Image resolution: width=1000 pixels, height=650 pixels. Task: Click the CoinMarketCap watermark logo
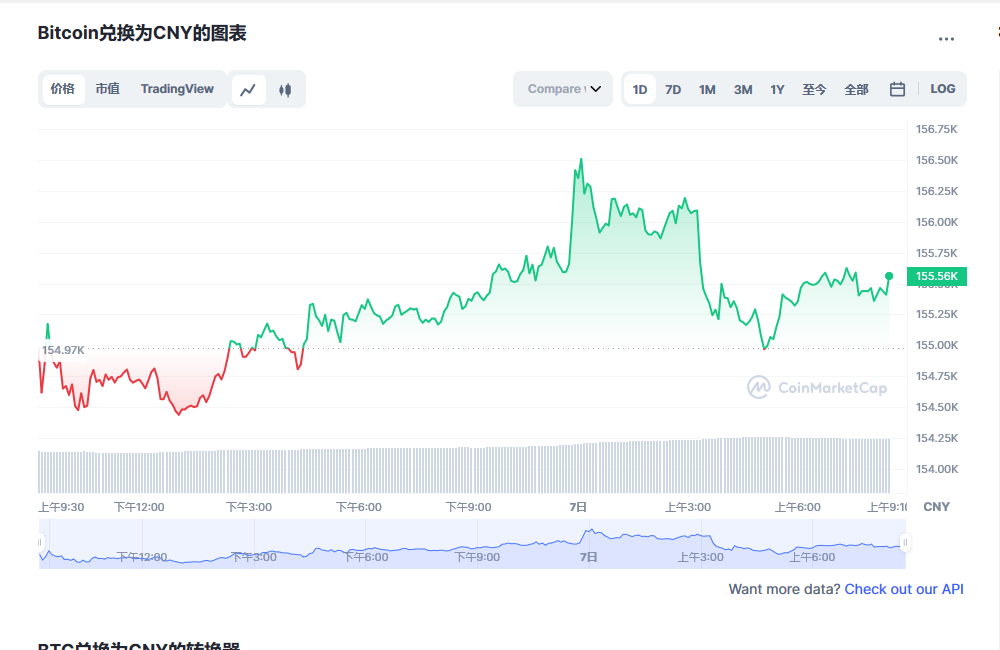(x=817, y=387)
